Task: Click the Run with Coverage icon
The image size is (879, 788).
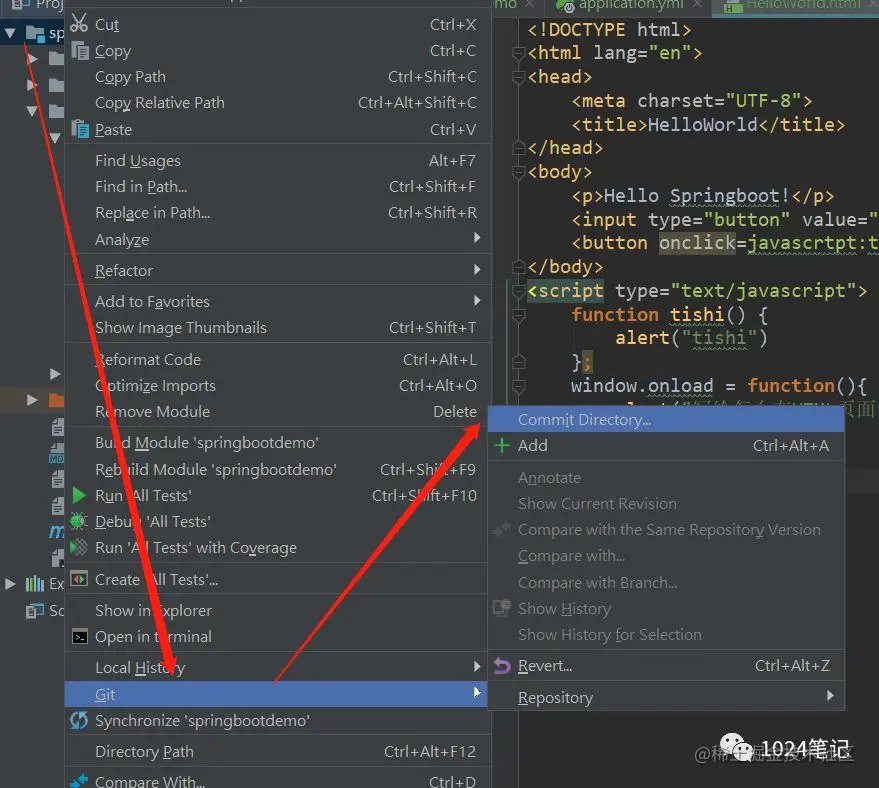Action: point(78,547)
